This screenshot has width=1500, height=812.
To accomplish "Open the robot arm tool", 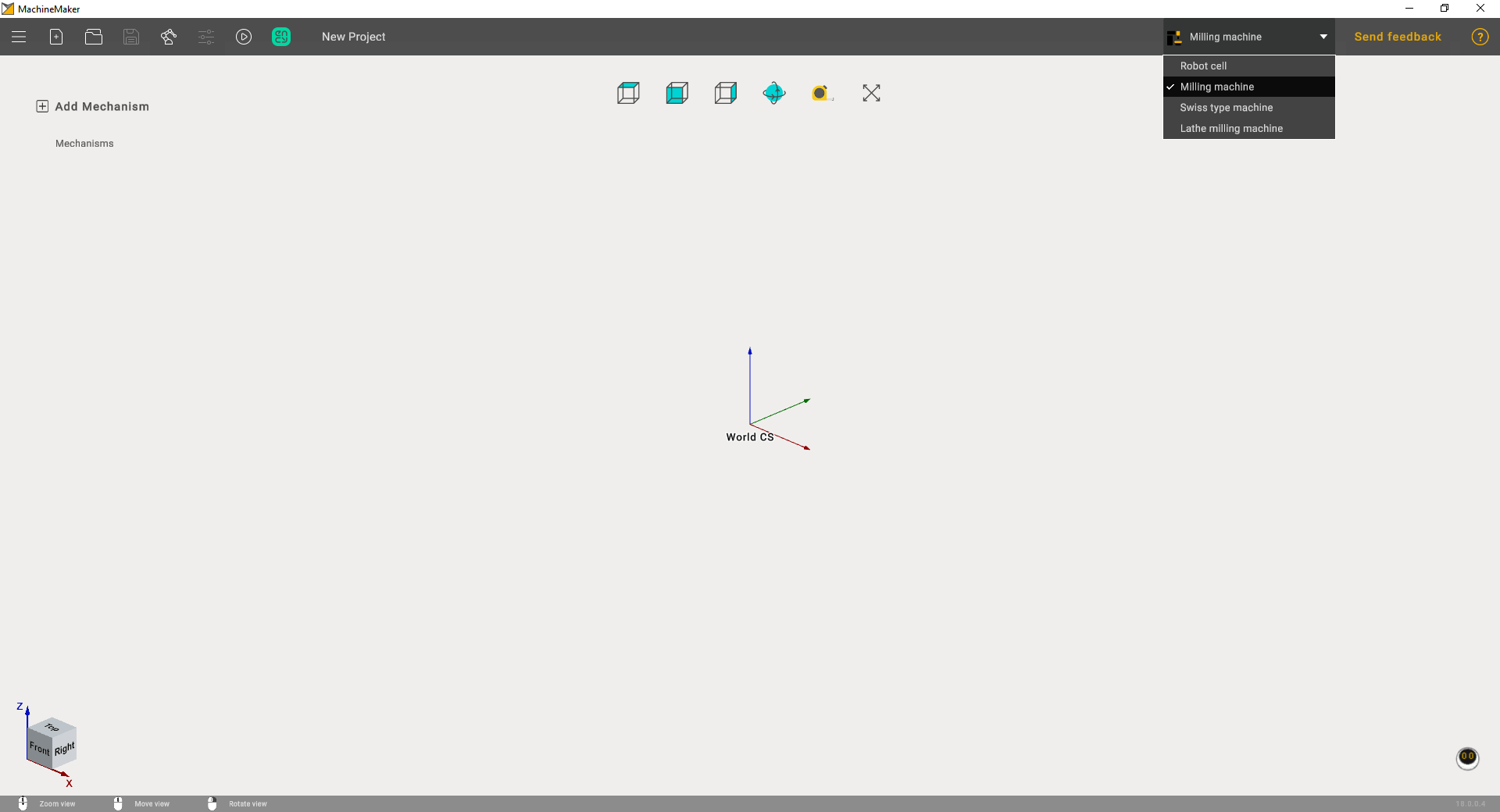I will 169,37.
